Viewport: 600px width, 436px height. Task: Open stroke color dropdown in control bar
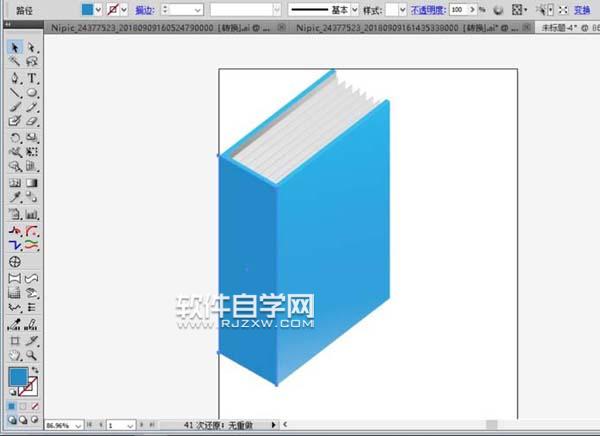pyautogui.click(x=124, y=10)
